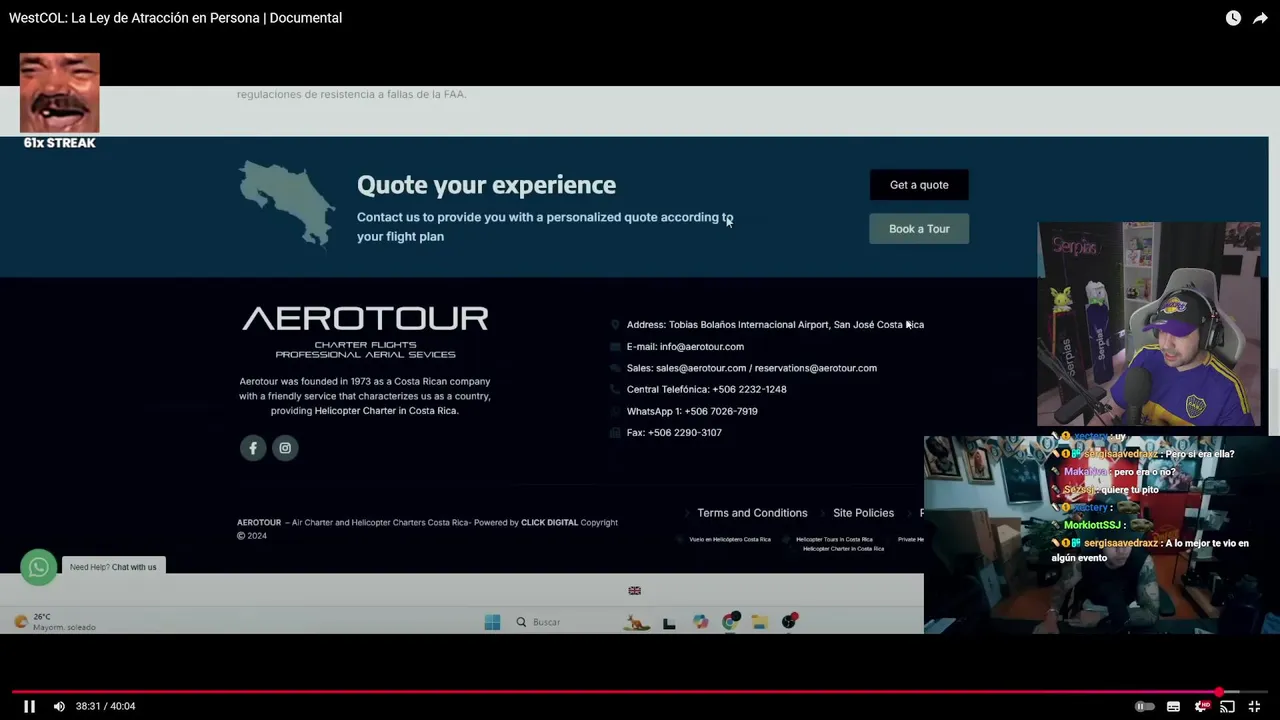Open File Explorer from the taskbar
Screen dimensions: 1280x720
coord(759,622)
